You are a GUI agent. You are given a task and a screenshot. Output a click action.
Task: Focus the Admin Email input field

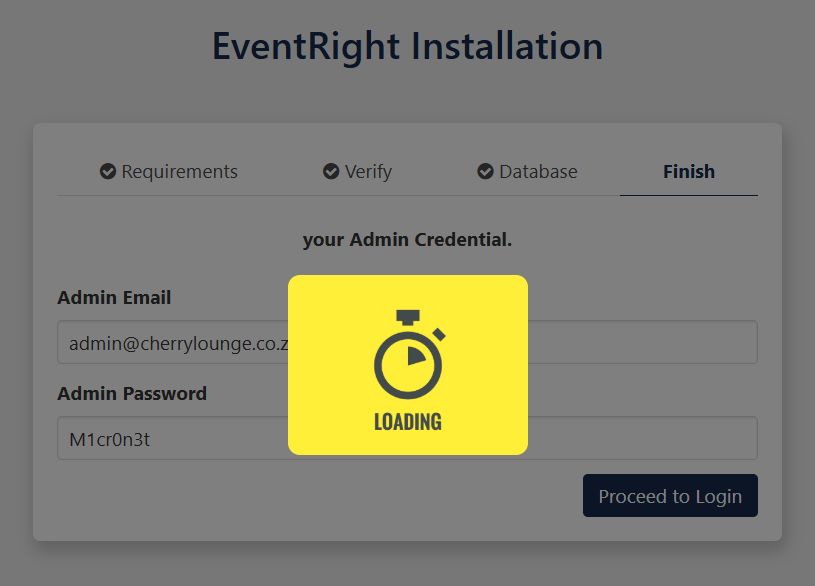click(x=408, y=342)
